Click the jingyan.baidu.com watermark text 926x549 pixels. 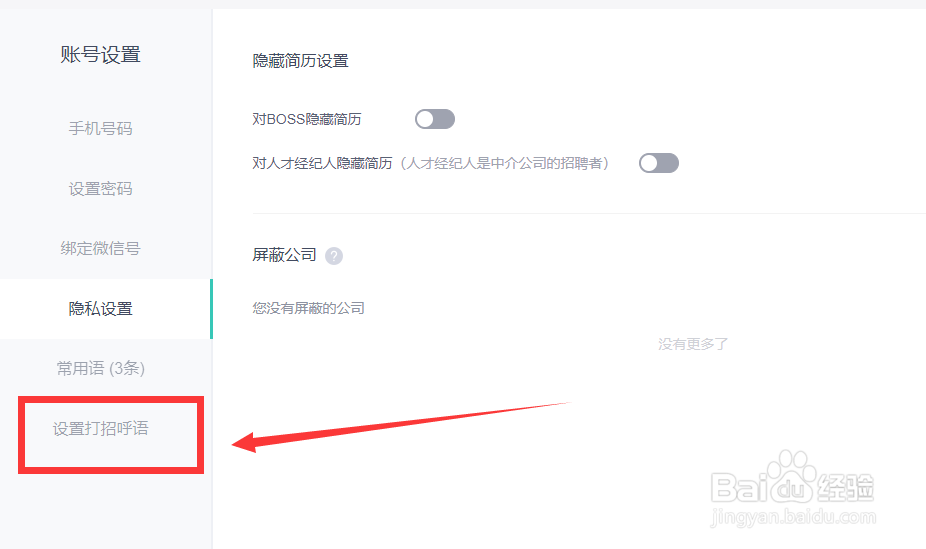(793, 517)
